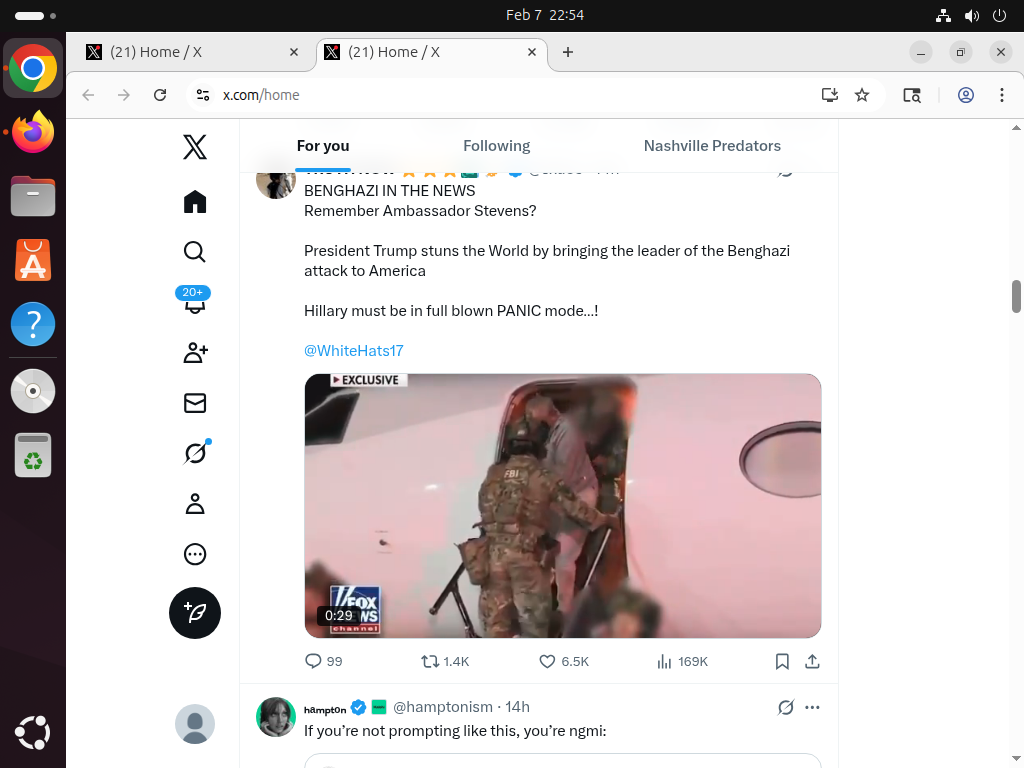The image size is (1024, 768).
Task: Open Messages envelope icon in sidebar
Action: coord(195,403)
